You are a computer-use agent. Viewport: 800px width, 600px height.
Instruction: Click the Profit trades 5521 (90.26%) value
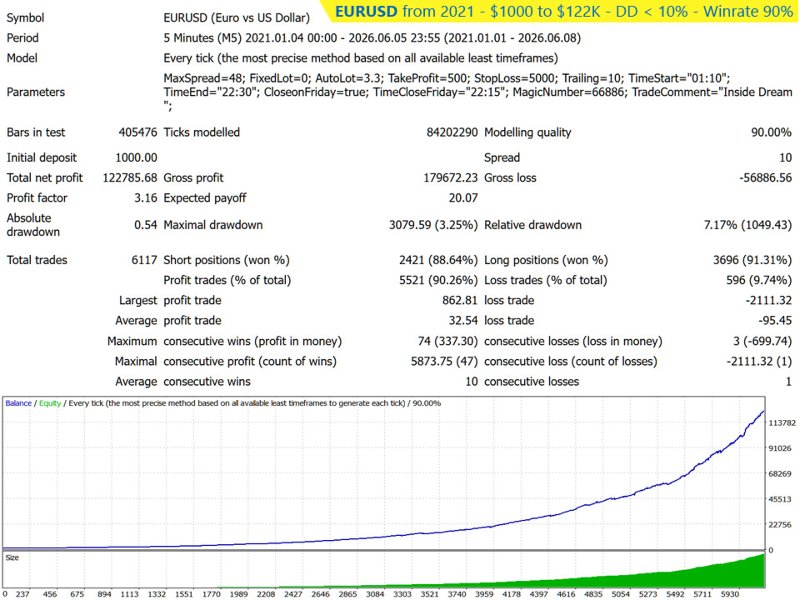pyautogui.click(x=438, y=280)
